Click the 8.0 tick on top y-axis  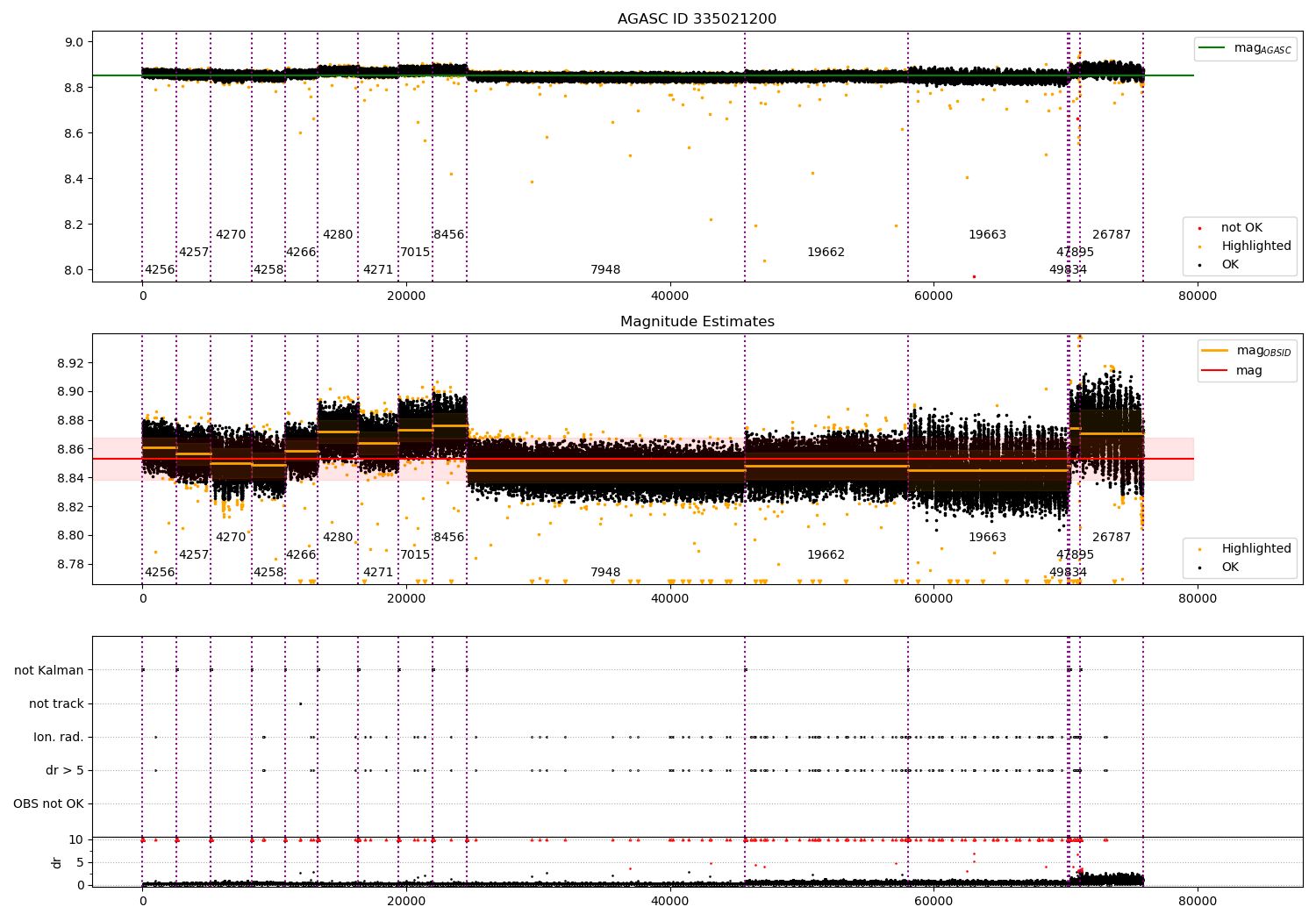(75, 270)
